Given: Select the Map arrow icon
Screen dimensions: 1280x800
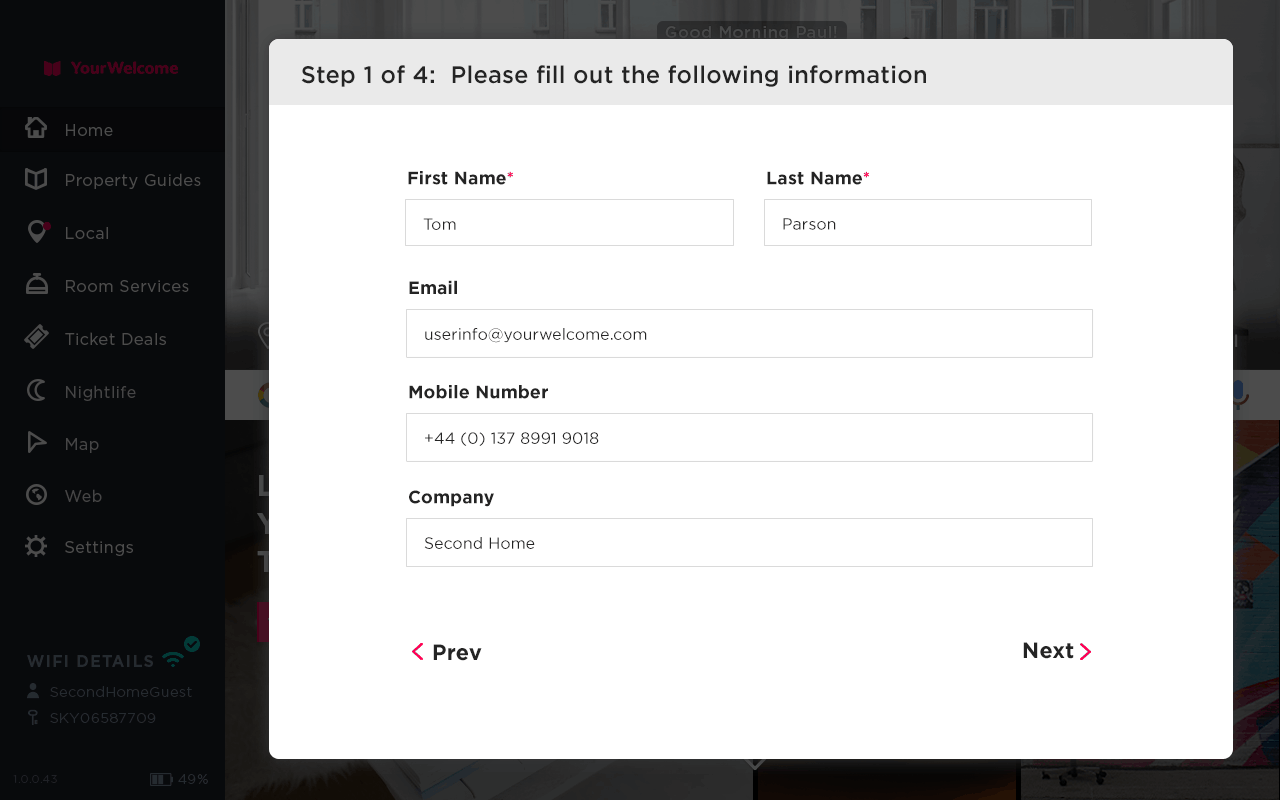Looking at the screenshot, I should pos(36,443).
